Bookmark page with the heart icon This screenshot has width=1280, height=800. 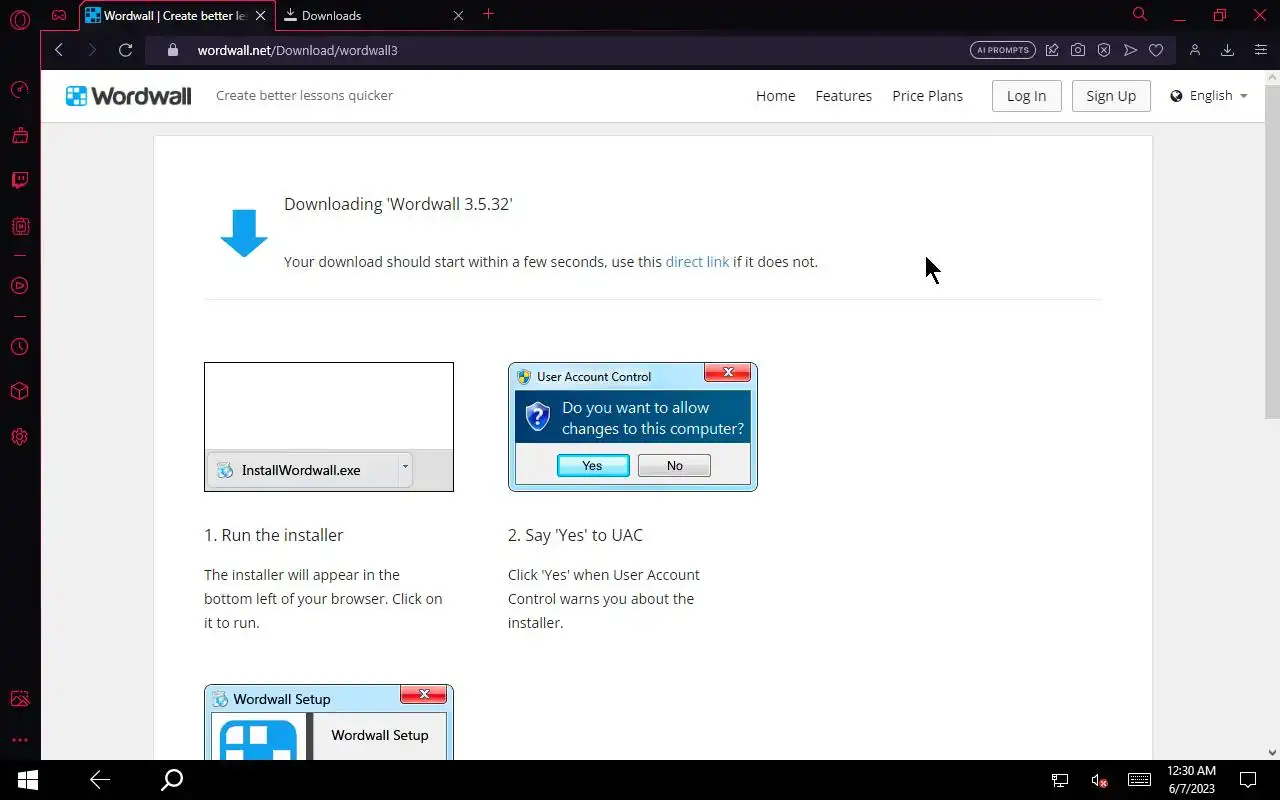coord(1156,50)
